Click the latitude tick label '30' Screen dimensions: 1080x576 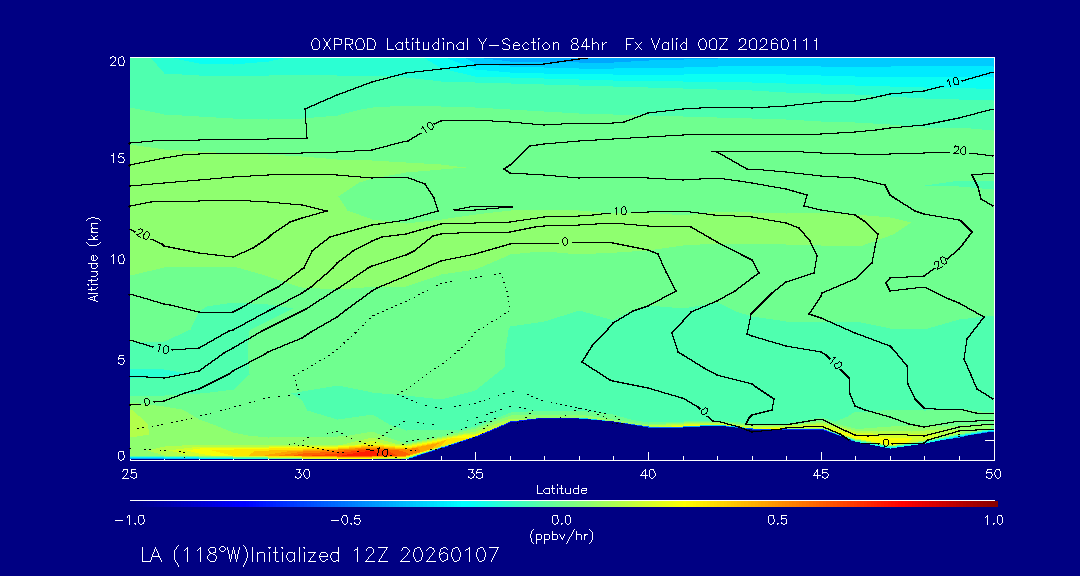click(x=302, y=474)
